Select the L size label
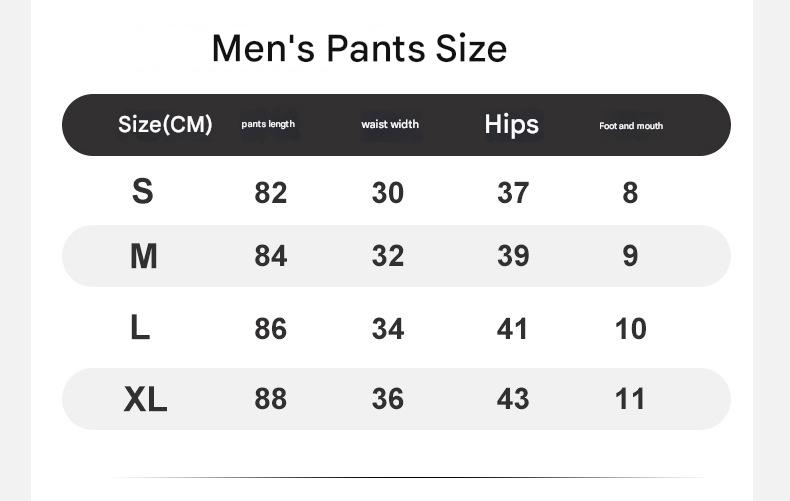790x501 pixels. click(140, 327)
